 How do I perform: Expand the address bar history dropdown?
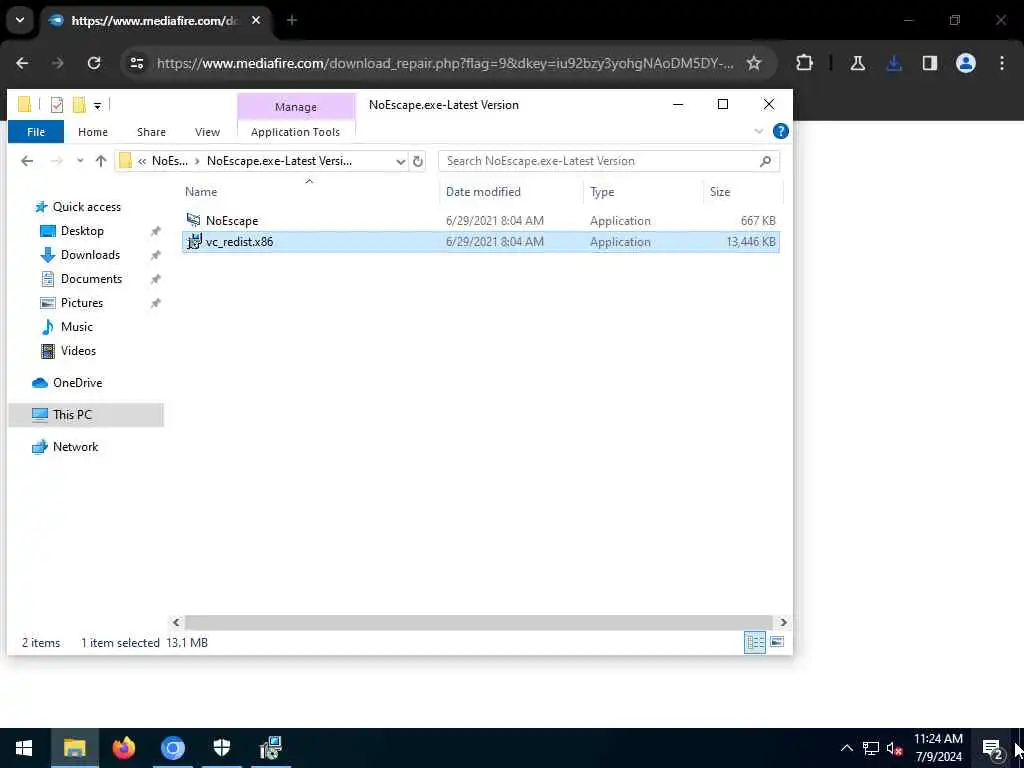(400, 161)
